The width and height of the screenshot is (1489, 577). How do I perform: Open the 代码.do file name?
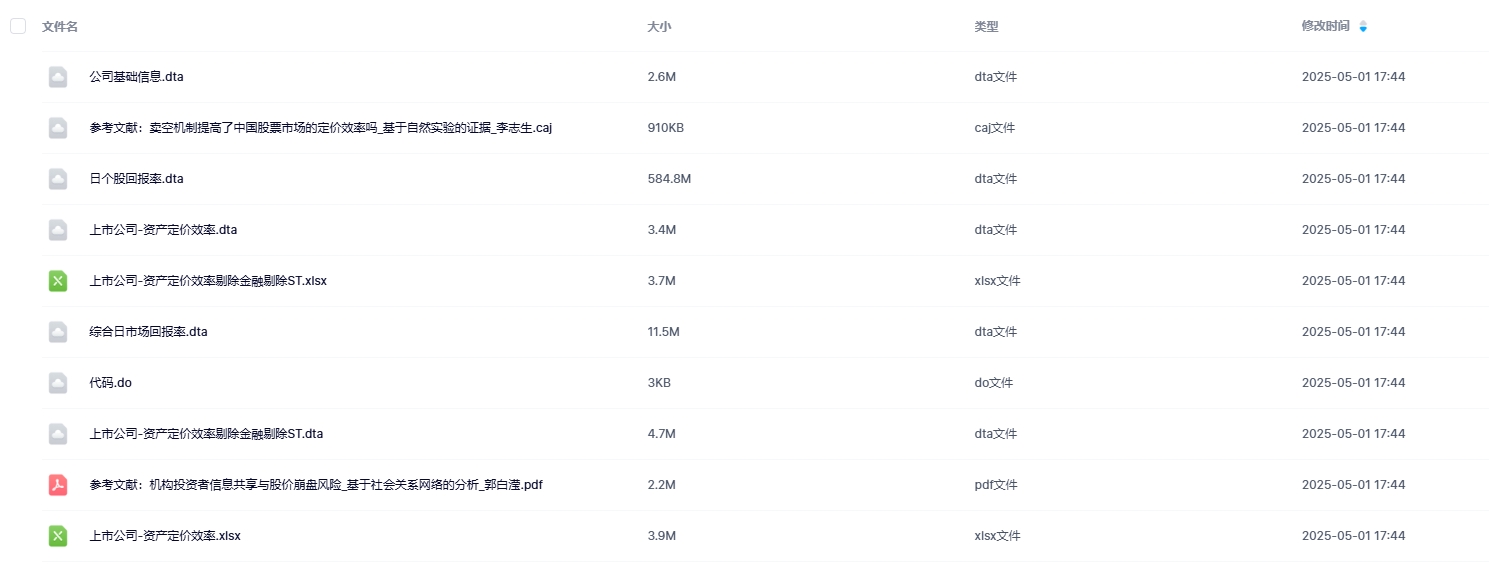coord(110,383)
